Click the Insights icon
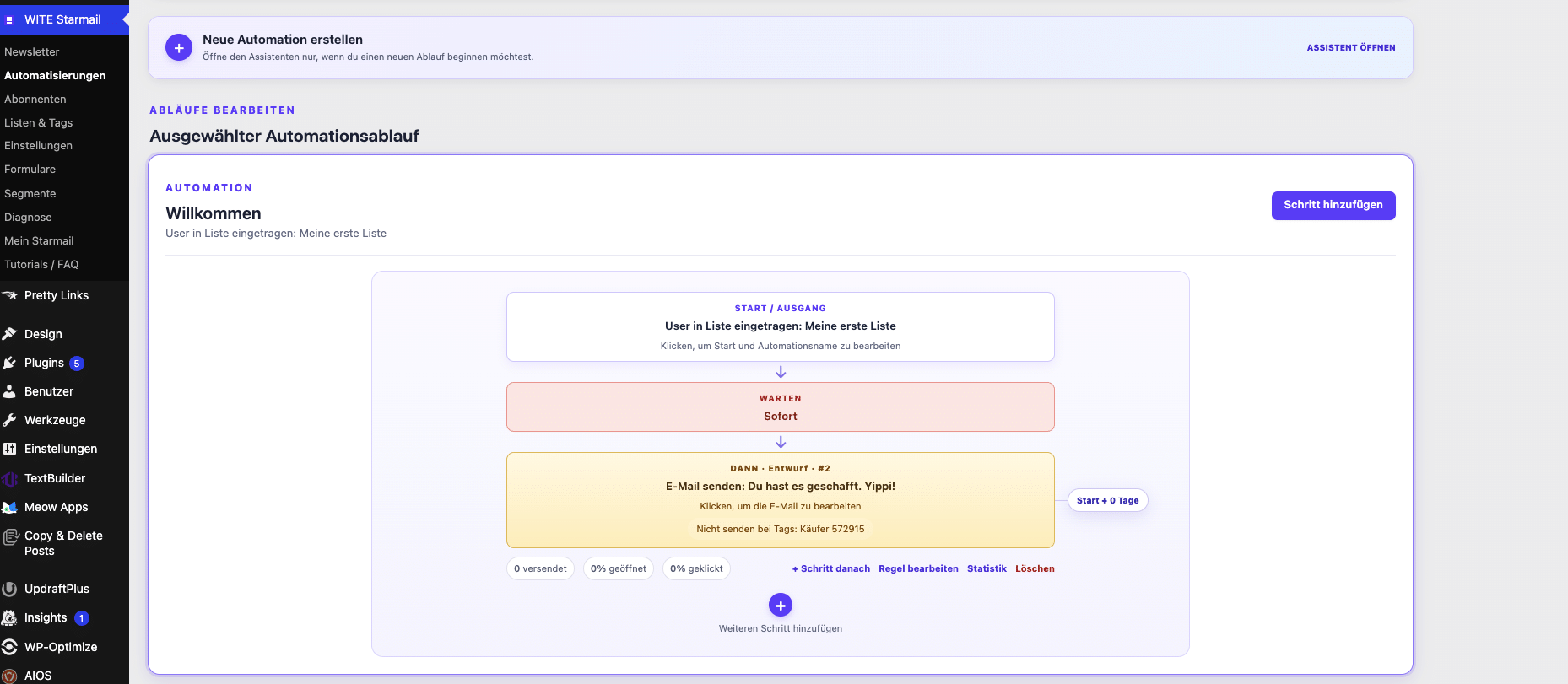Image resolution: width=1568 pixels, height=684 pixels. tap(10, 618)
